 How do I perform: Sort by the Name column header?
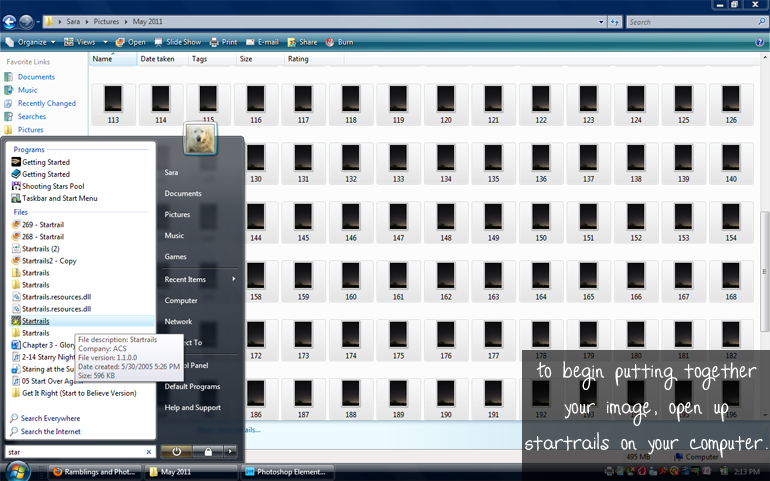(x=112, y=59)
